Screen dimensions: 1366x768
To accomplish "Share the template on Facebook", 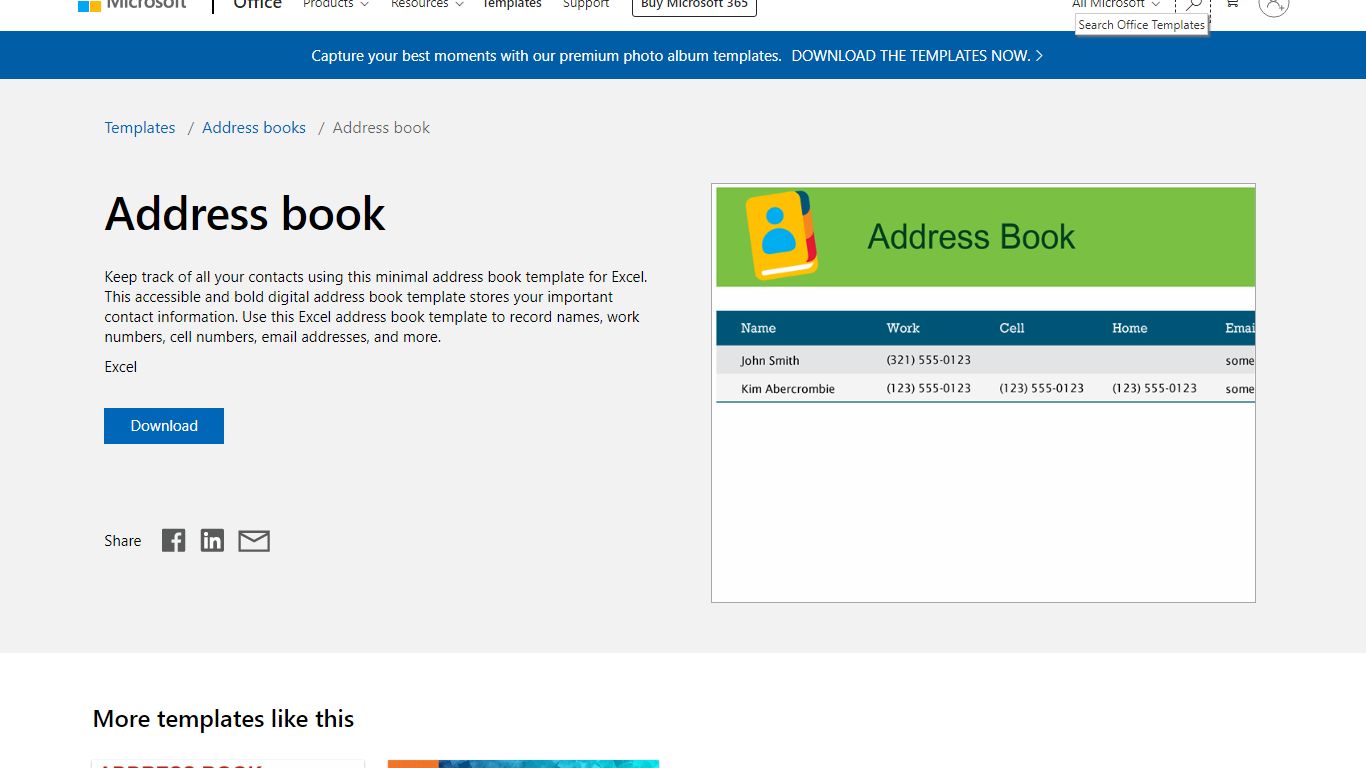I will [174, 541].
